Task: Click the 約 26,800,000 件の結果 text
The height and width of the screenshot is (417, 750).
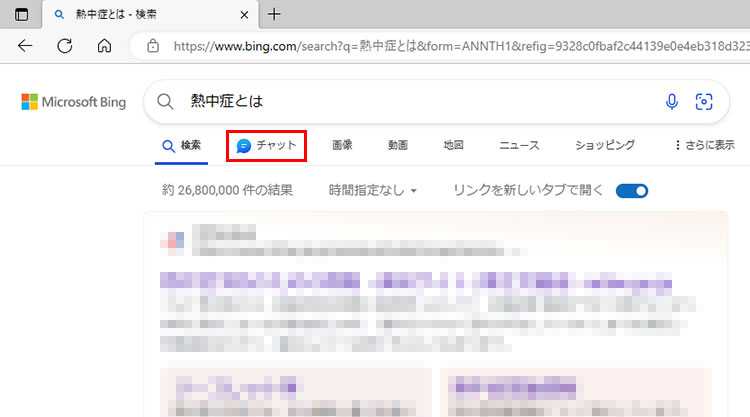Action: pyautogui.click(x=227, y=190)
